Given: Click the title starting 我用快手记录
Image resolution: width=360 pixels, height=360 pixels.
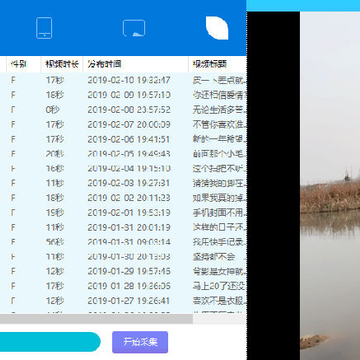Looking at the screenshot, I should (220, 242).
